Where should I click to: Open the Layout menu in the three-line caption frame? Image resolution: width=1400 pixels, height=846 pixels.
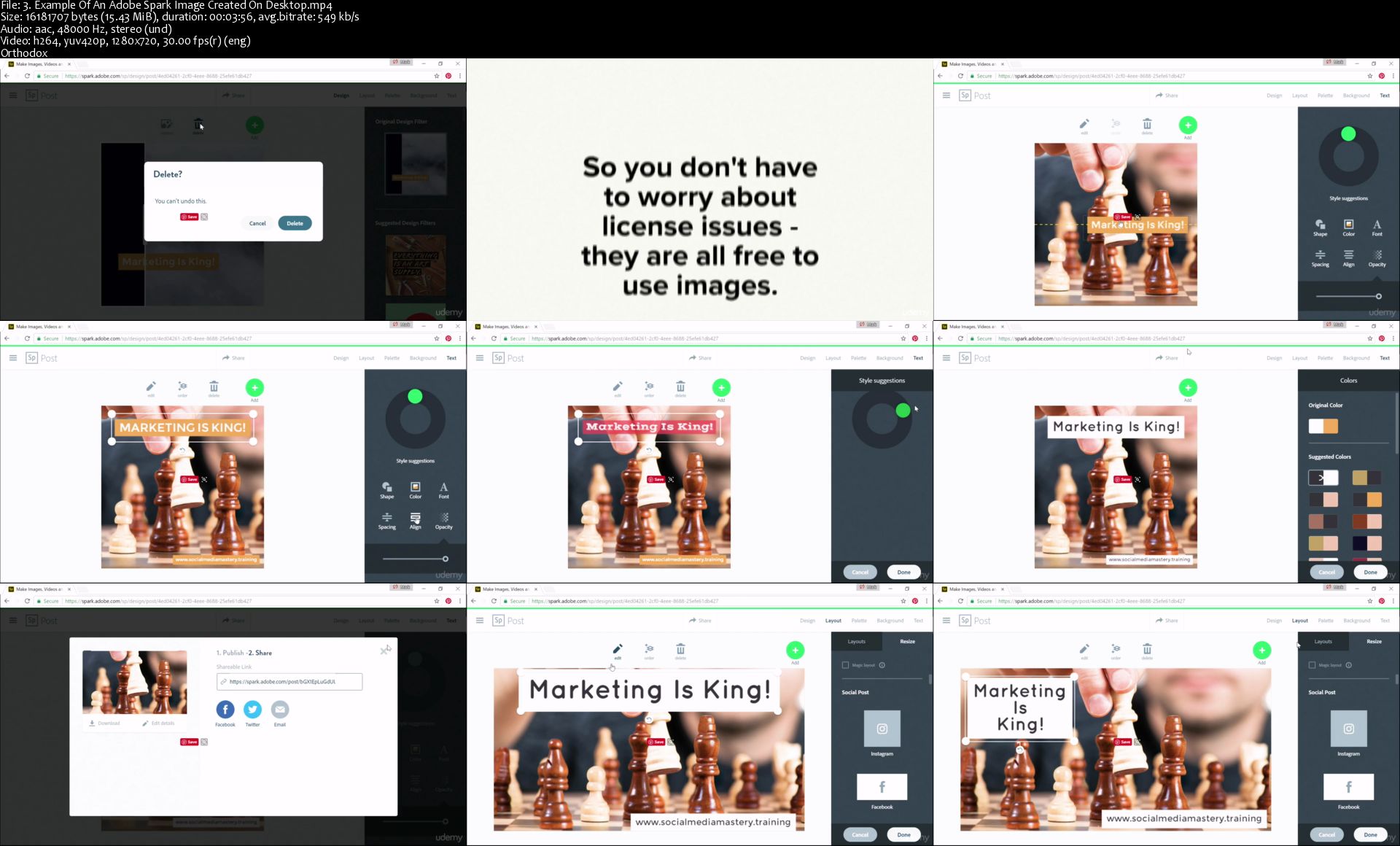(x=1300, y=621)
